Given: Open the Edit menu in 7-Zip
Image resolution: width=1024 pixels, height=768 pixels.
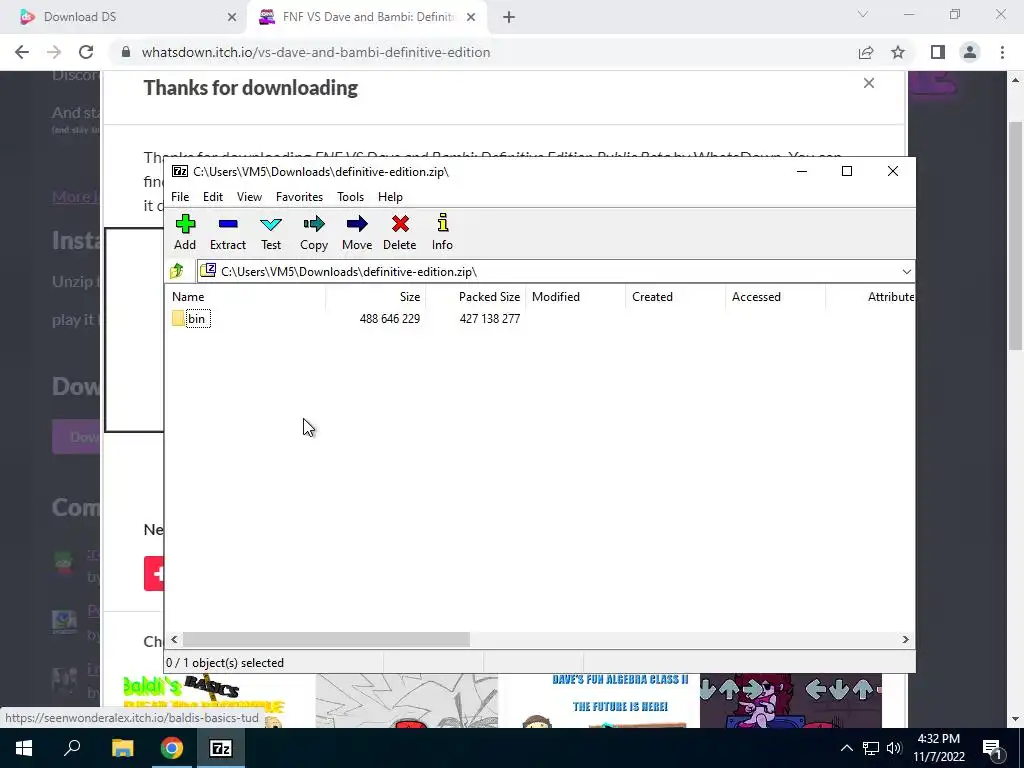Looking at the screenshot, I should (x=213, y=197).
